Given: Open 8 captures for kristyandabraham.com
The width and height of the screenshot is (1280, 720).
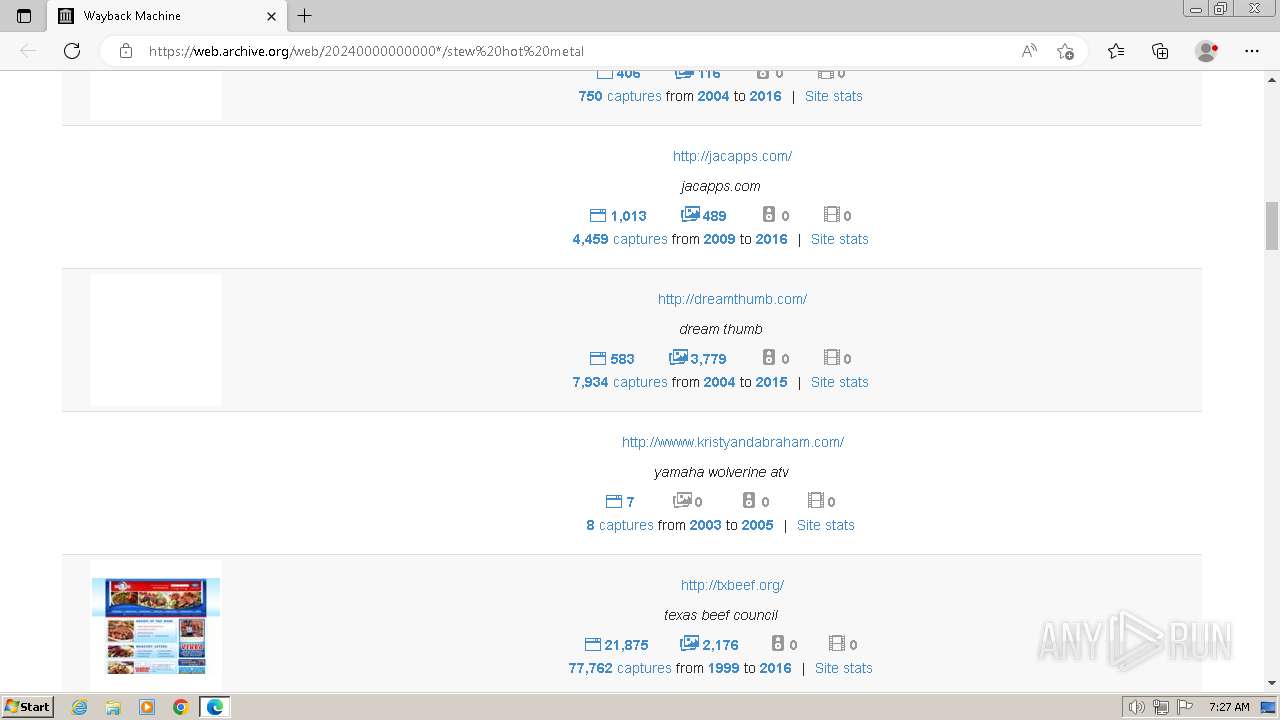Looking at the screenshot, I should (x=619, y=525).
